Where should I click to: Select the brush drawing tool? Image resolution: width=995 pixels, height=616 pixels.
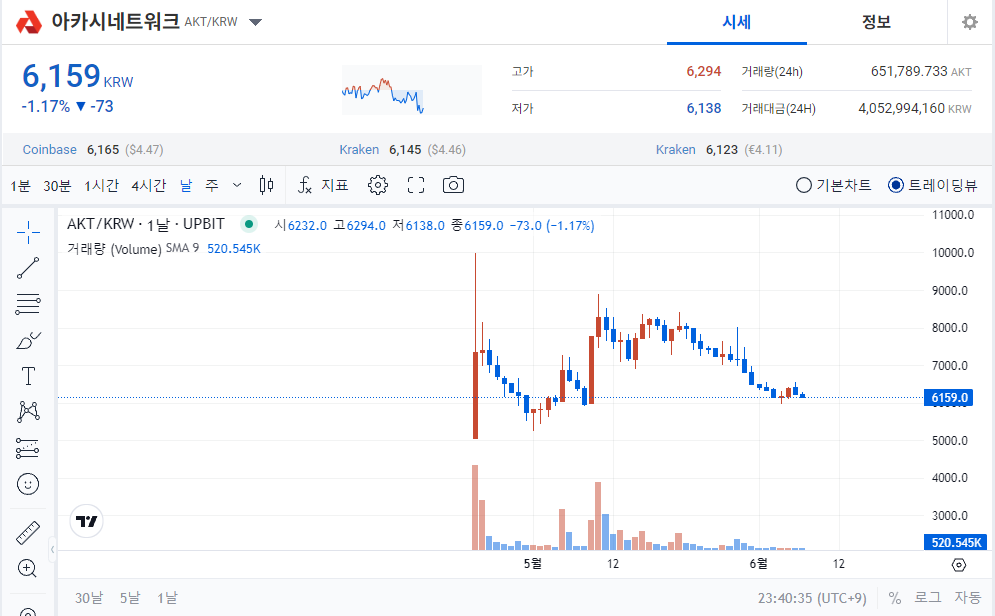[28, 341]
